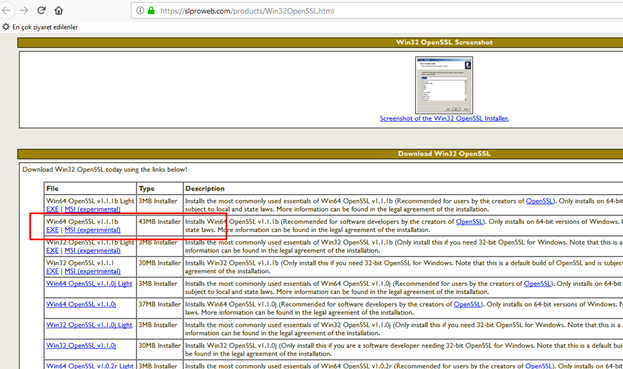Viewport: 623px width, 369px height.
Task: Open the Win64 OpenSSL v1.0.2r Light link
Action: coord(90,365)
